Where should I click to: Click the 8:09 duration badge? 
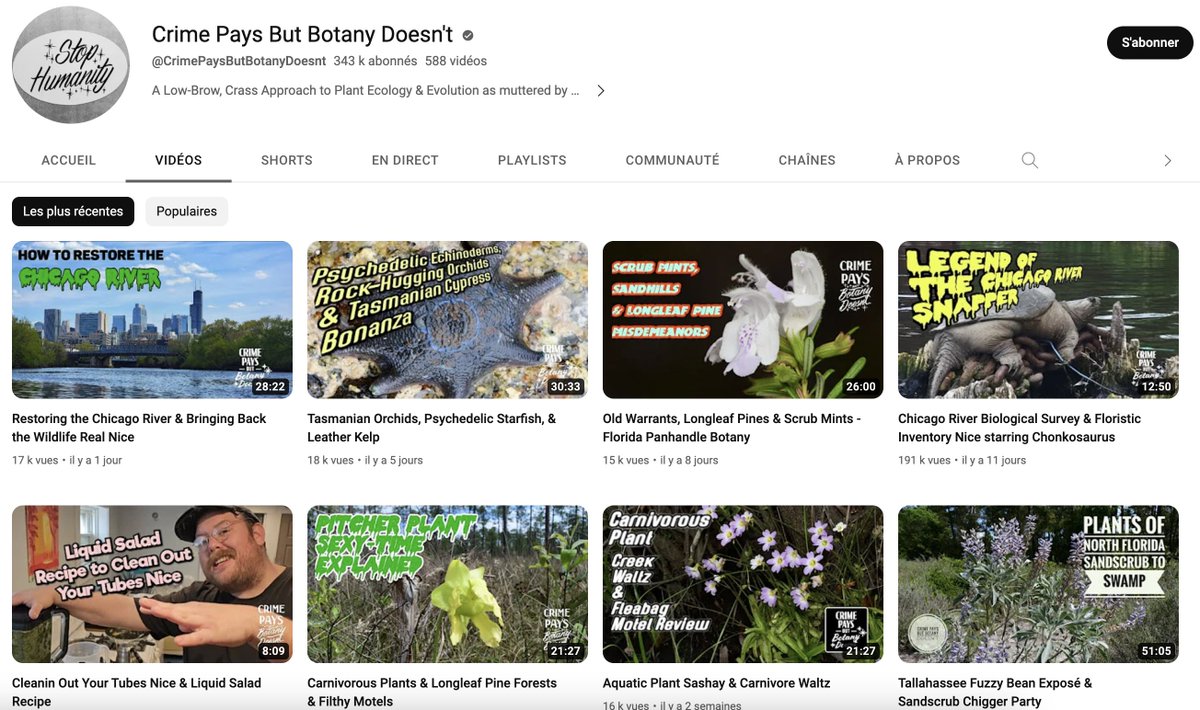tap(273, 651)
